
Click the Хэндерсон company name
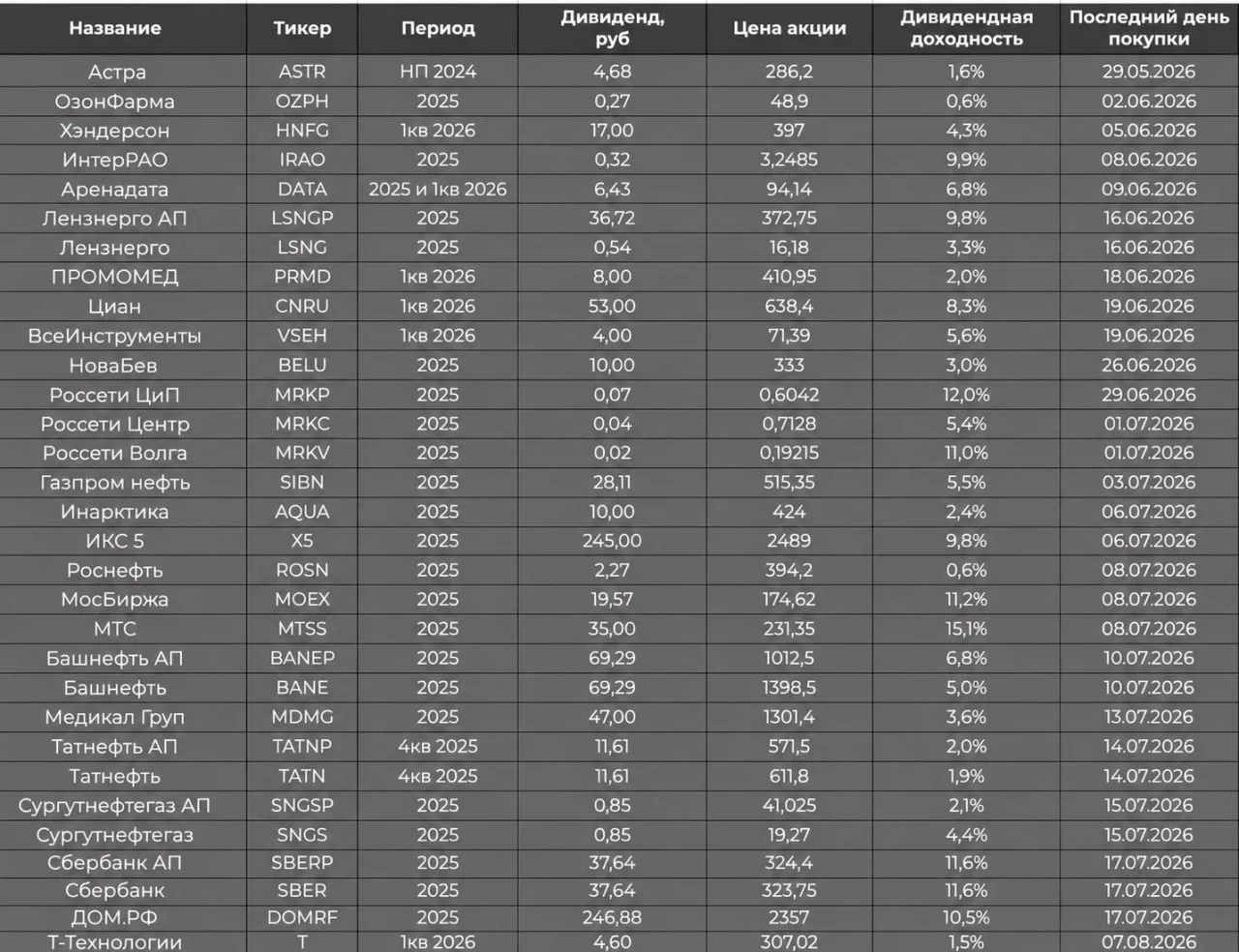[x=114, y=131]
